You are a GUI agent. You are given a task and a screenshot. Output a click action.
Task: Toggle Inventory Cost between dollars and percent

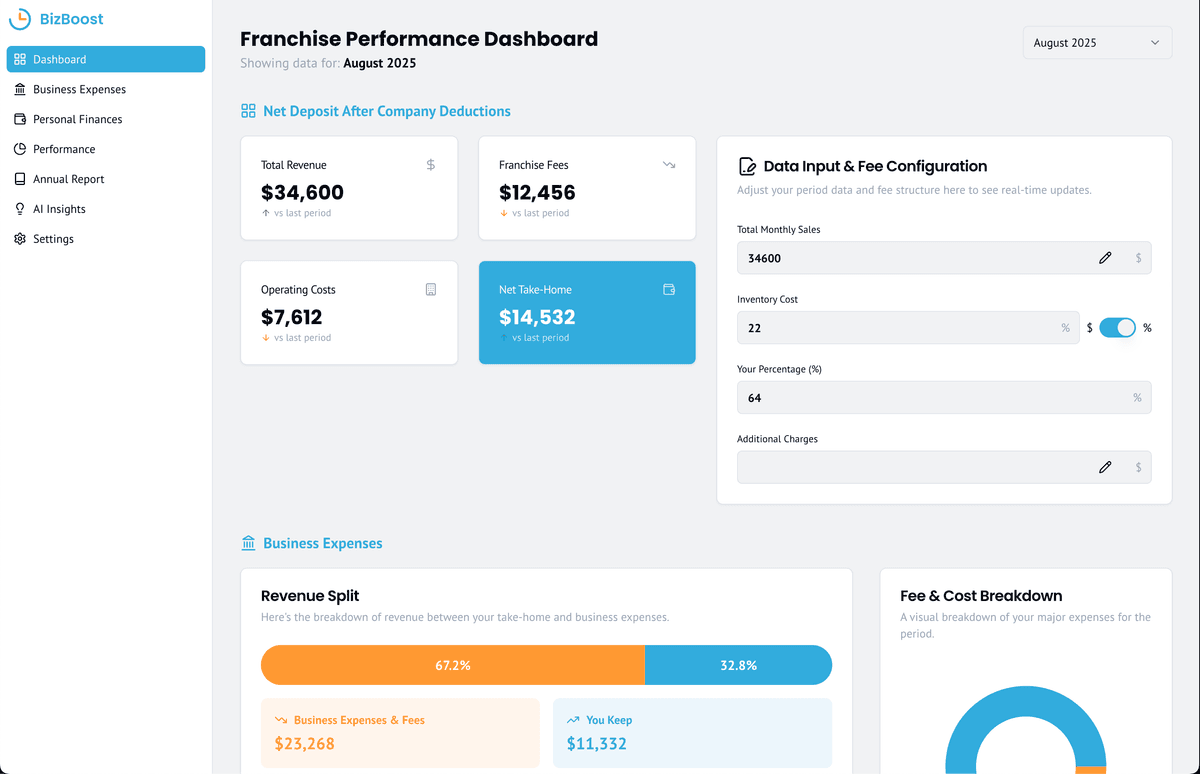[x=1117, y=327]
